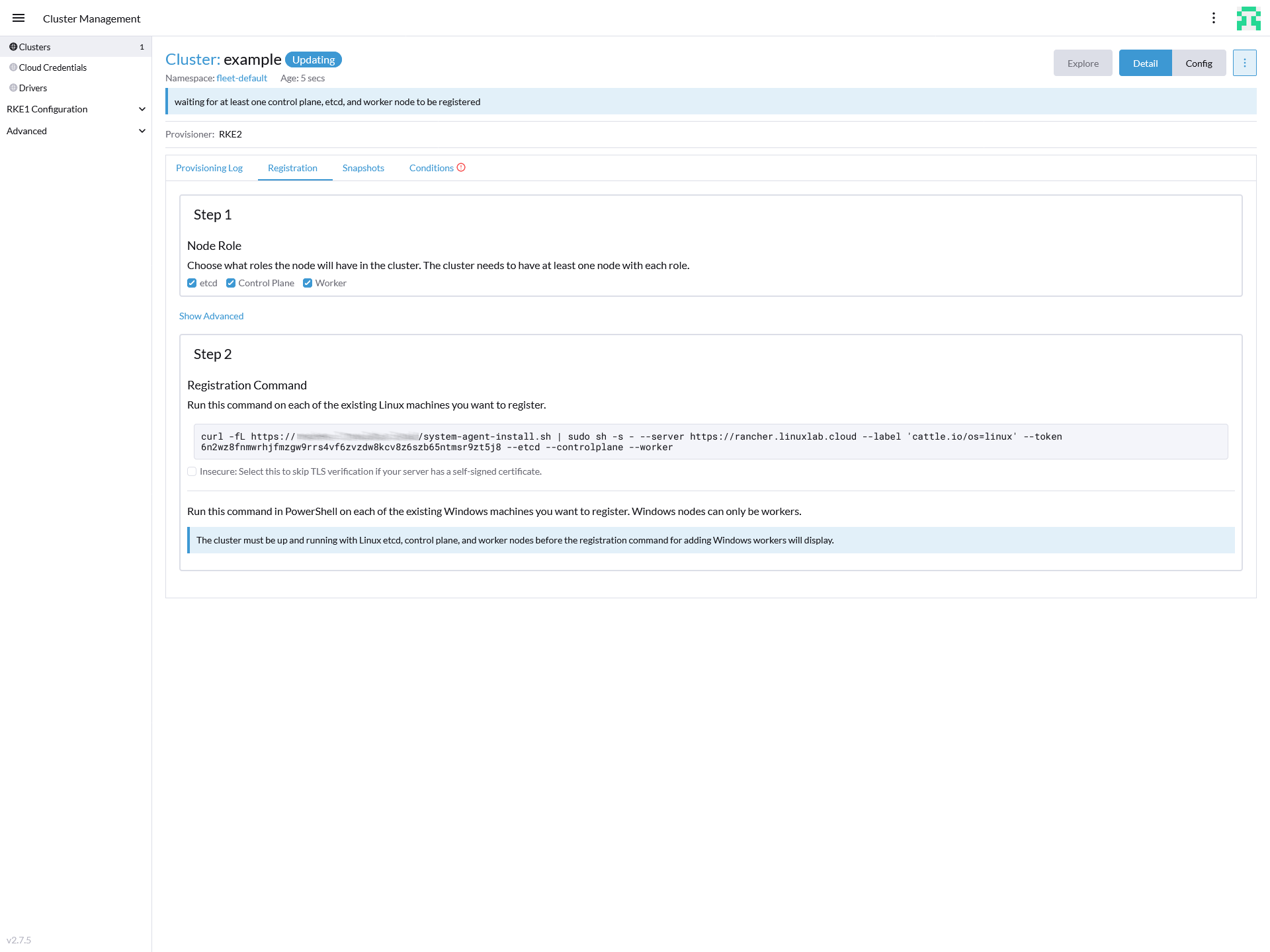Select the registration command text box
This screenshot has width=1270, height=952.
[710, 442]
